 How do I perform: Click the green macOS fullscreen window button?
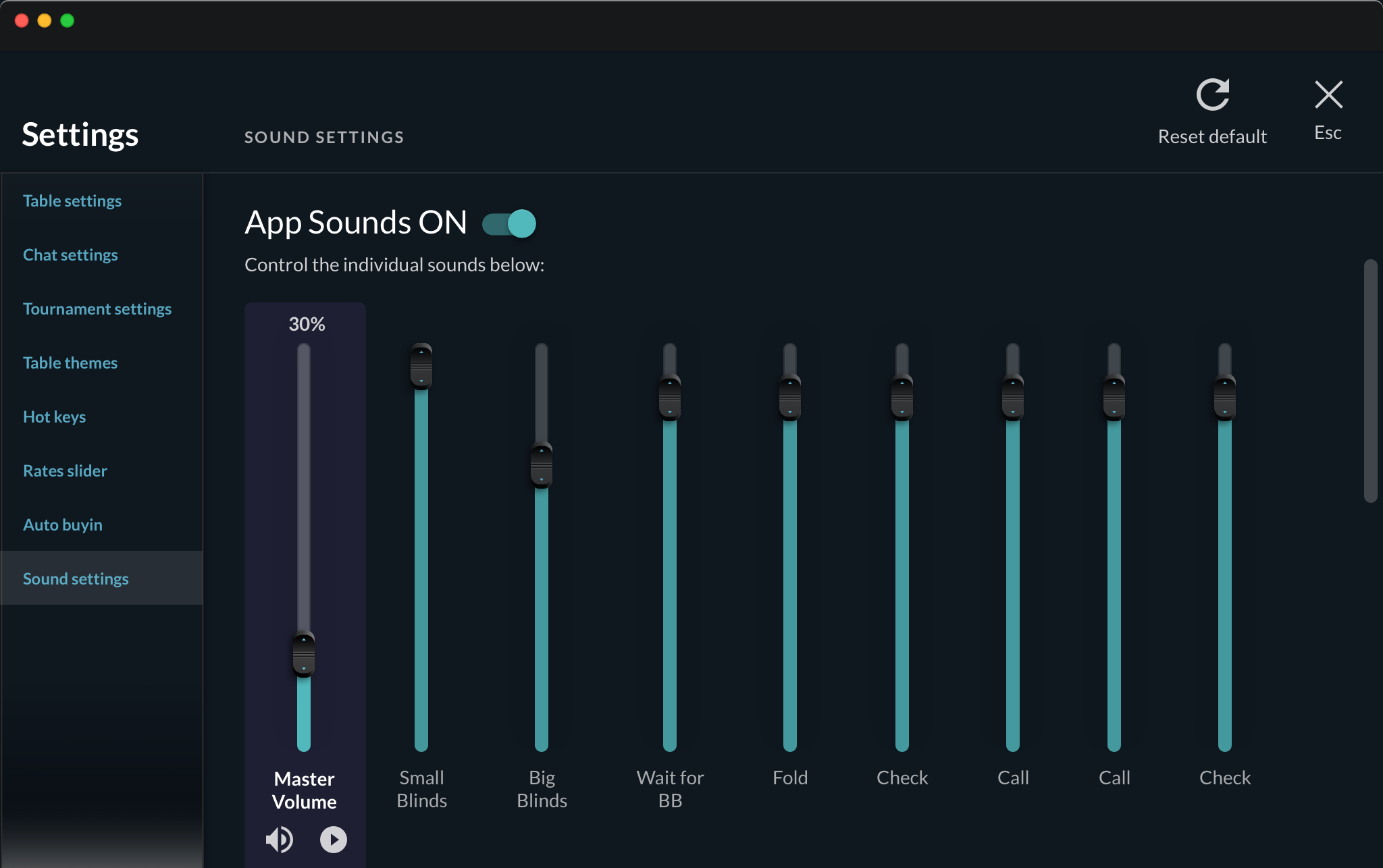point(68,21)
